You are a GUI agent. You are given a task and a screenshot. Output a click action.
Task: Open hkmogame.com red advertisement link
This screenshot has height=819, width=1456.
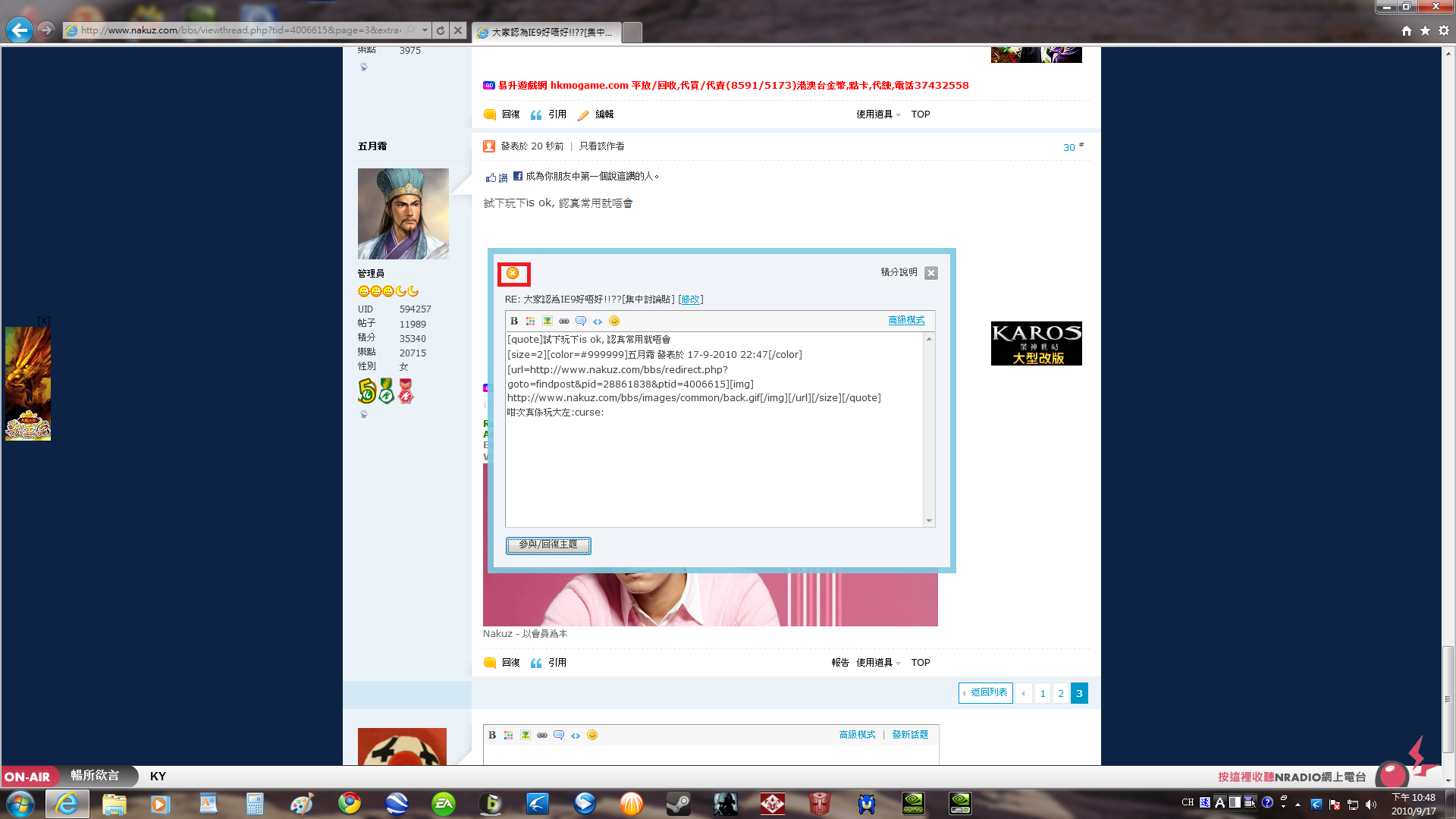pos(733,86)
